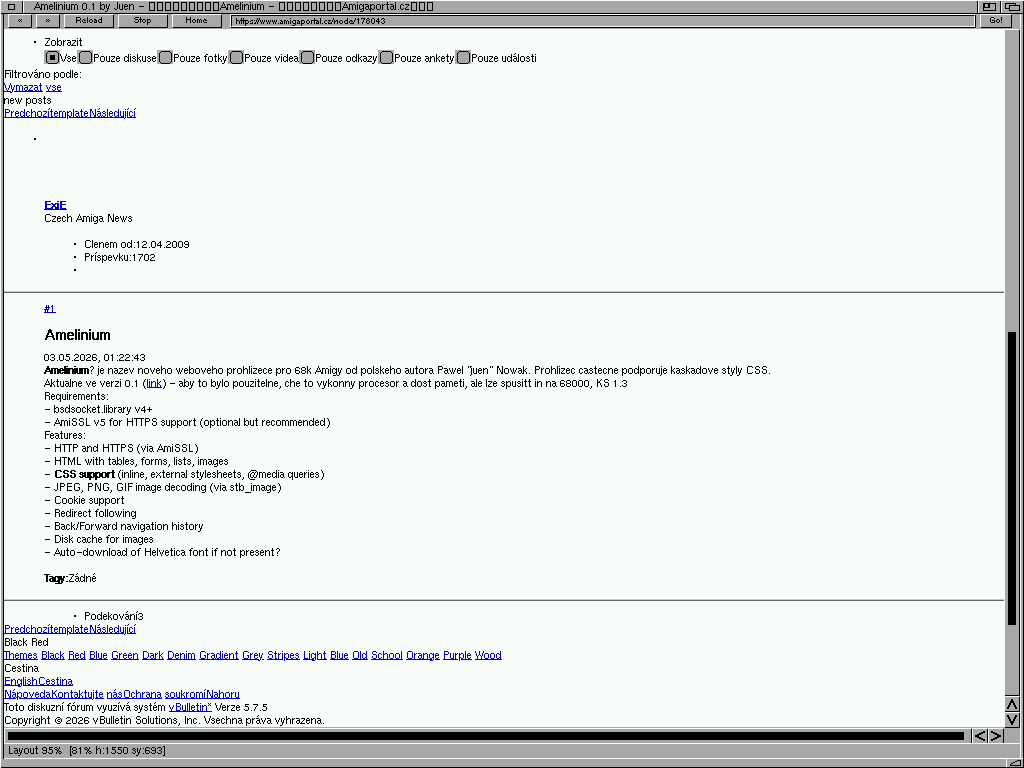Click the scroll right arrow

(996, 736)
